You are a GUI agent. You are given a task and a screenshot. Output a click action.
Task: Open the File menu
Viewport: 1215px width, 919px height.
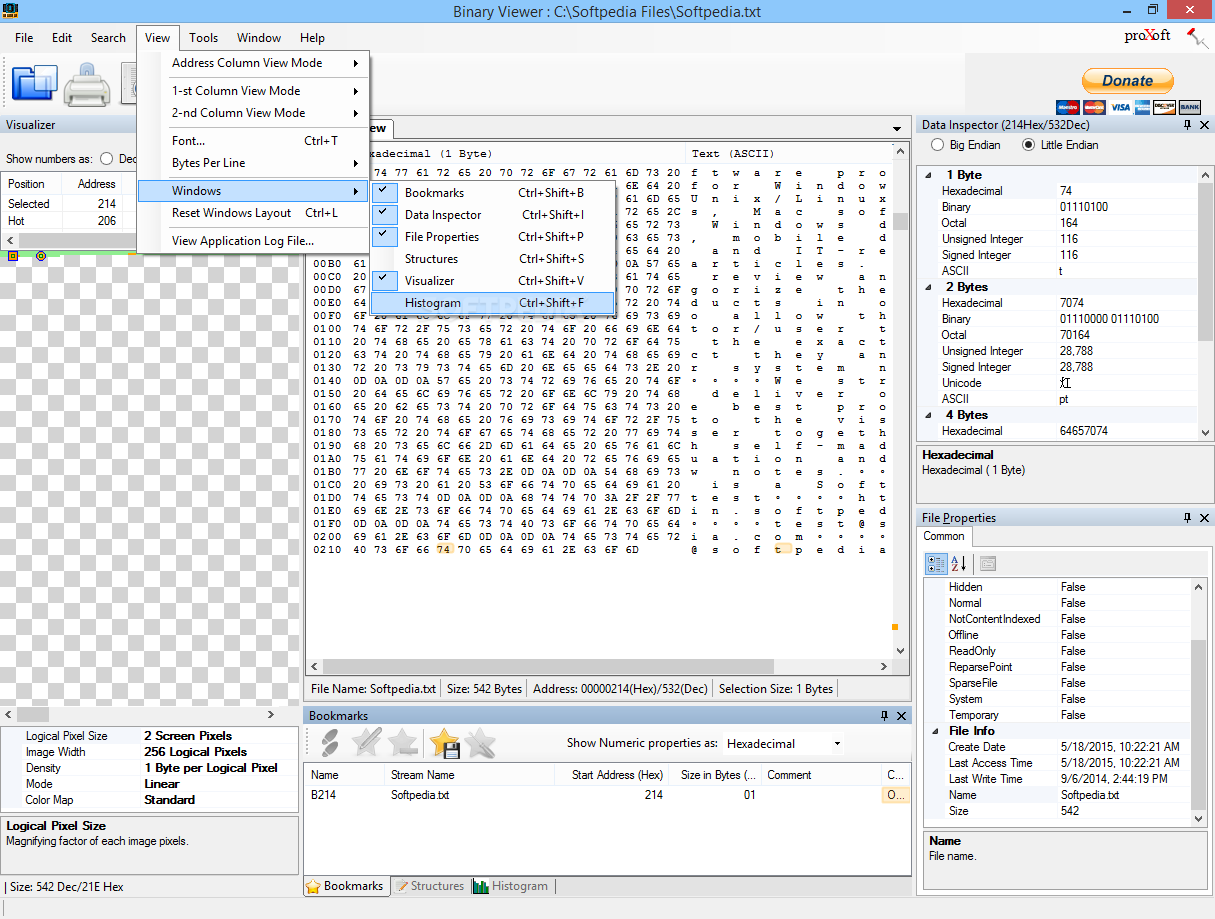click(x=24, y=38)
